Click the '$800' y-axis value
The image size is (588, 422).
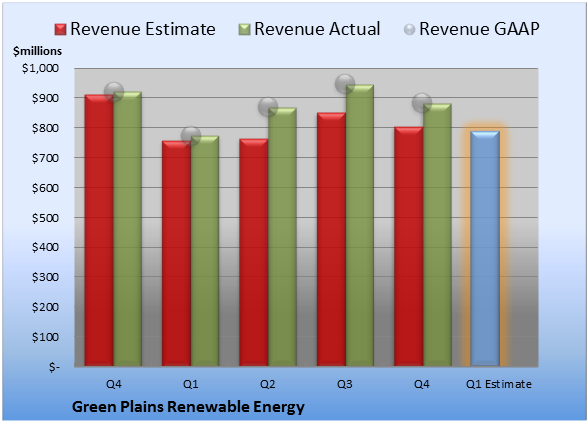point(45,128)
